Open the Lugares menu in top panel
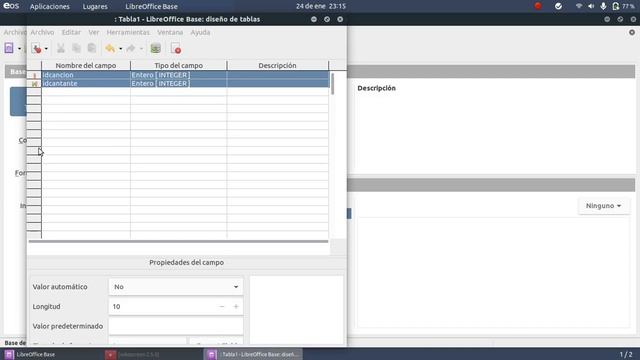This screenshot has height=360, width=640. point(95,7)
